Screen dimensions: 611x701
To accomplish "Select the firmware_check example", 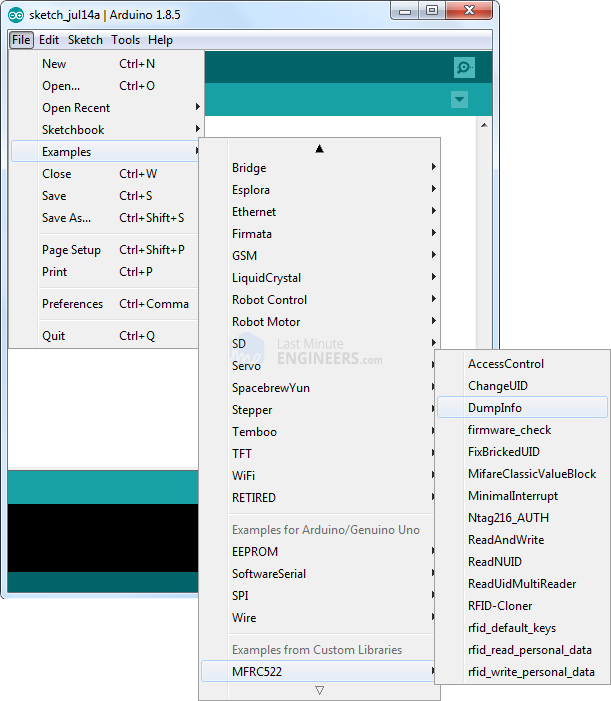I will tap(509, 430).
